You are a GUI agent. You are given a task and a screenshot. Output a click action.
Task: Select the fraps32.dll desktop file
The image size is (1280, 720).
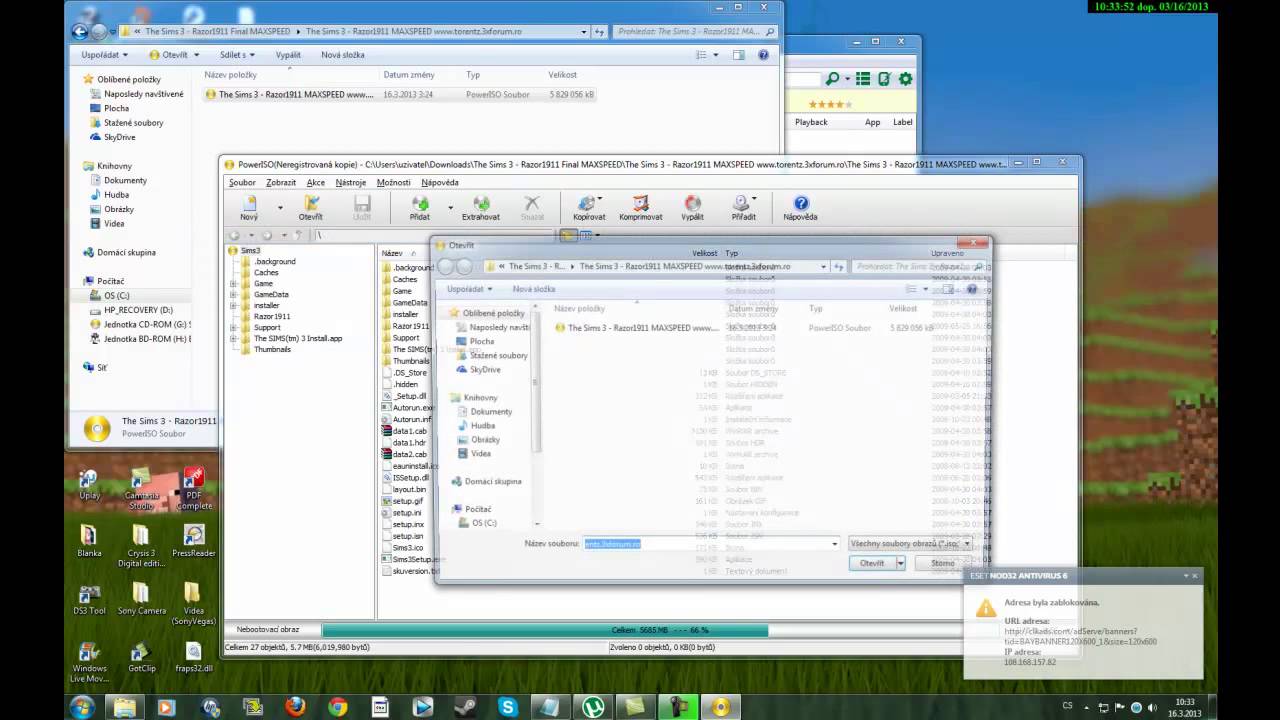[x=193, y=657]
